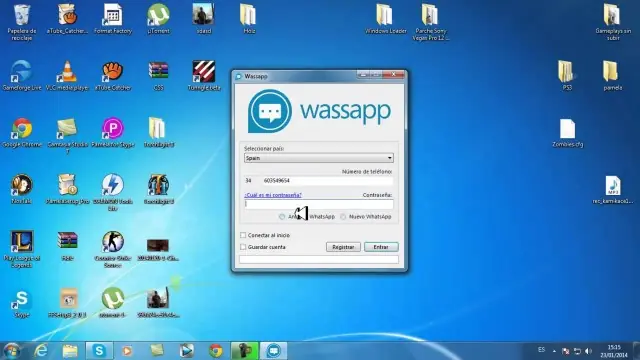Open the aTube Catcher shortcut with the arrow overlay
The width and height of the screenshot is (640, 360).
(113, 75)
